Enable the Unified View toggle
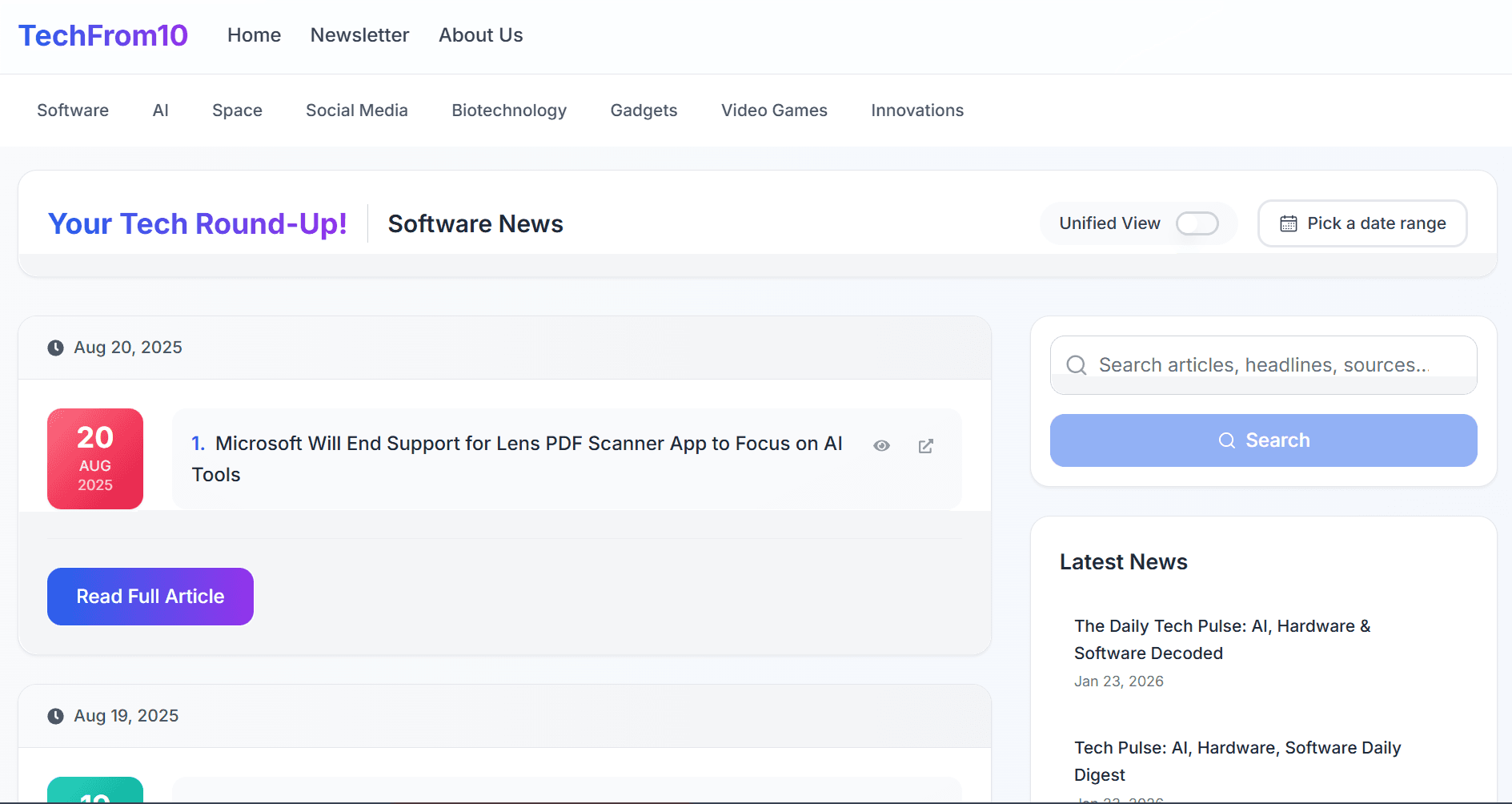This screenshot has height=804, width=1512. click(x=1197, y=223)
